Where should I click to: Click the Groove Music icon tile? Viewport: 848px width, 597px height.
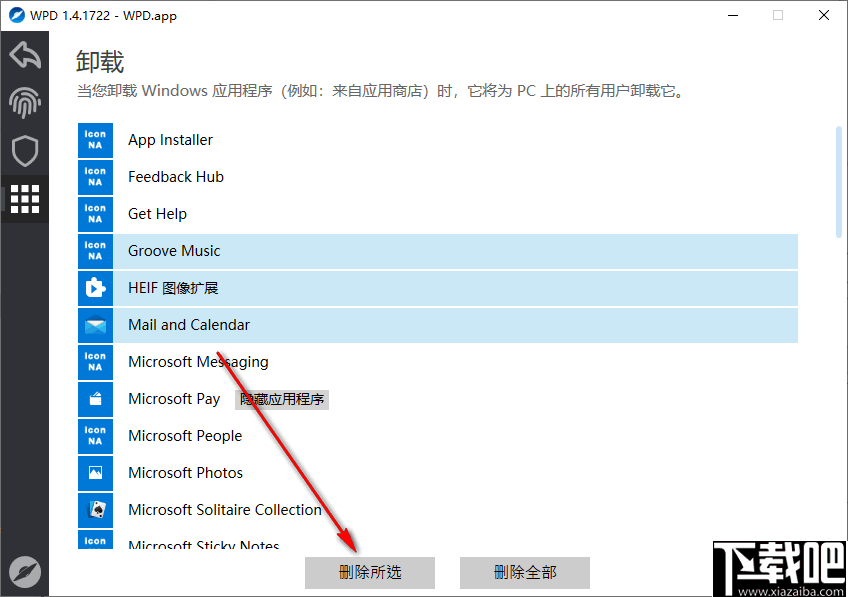click(95, 251)
